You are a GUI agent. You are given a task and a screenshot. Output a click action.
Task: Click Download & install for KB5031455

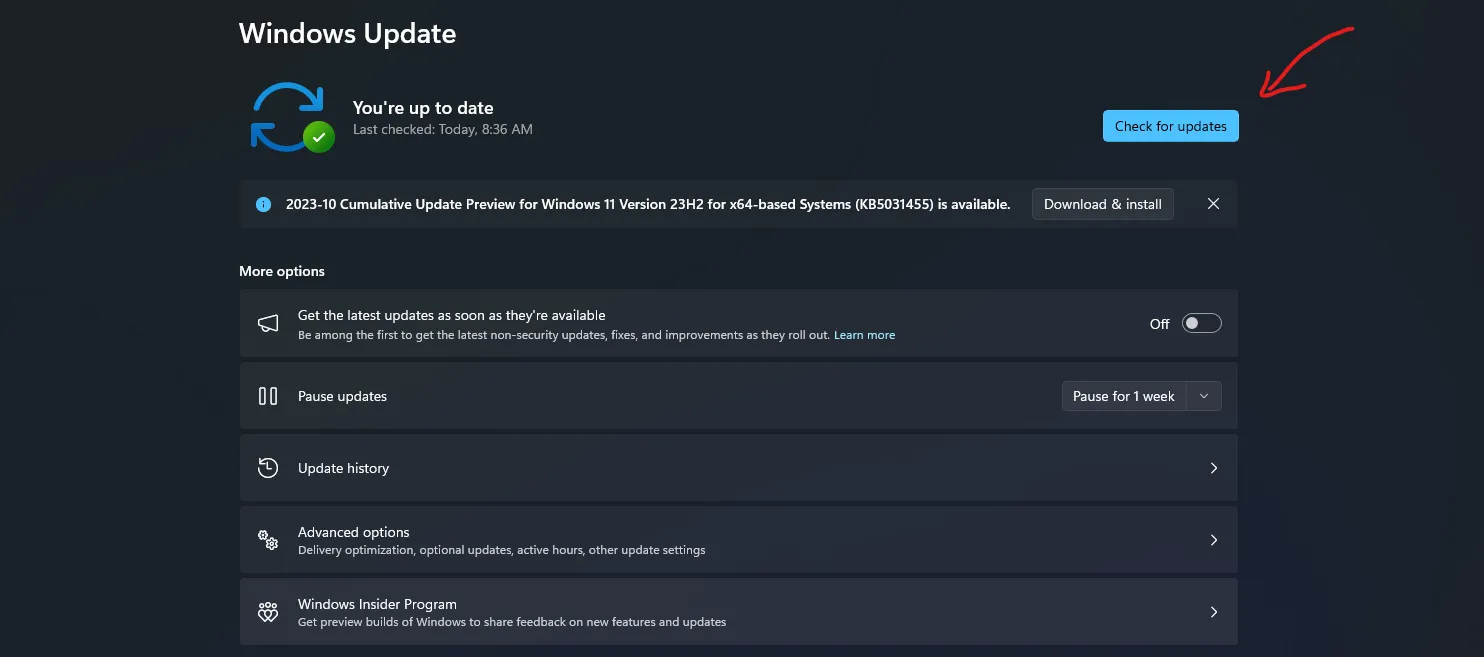pyautogui.click(x=1102, y=204)
